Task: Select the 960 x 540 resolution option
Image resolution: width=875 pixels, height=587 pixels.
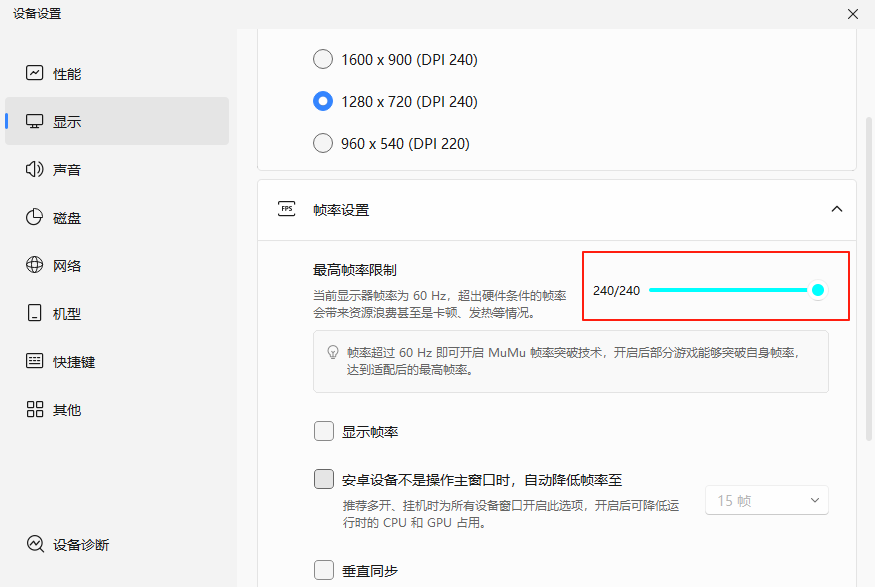Action: [323, 143]
